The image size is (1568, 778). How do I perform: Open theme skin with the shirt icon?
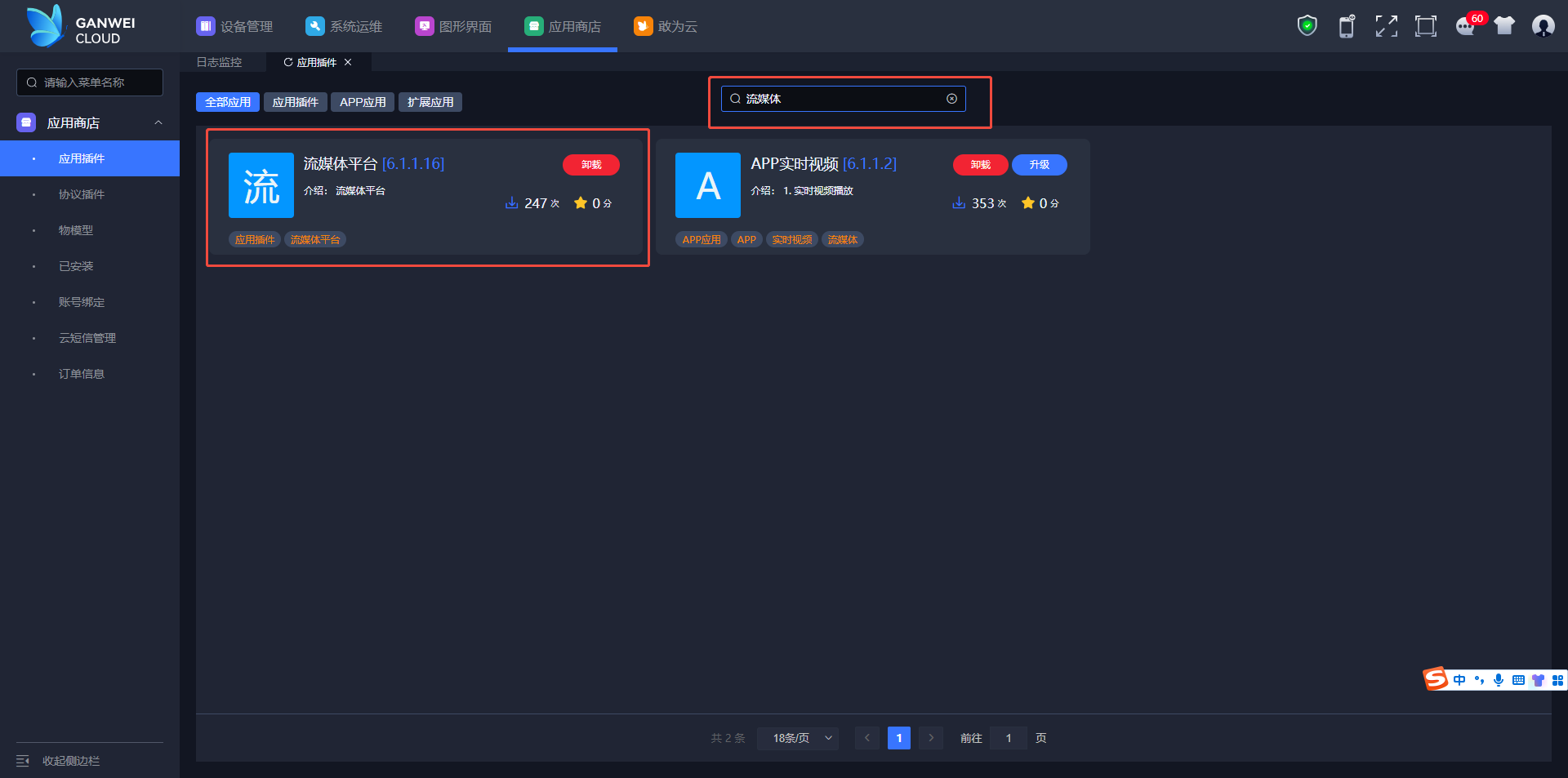pyautogui.click(x=1504, y=26)
